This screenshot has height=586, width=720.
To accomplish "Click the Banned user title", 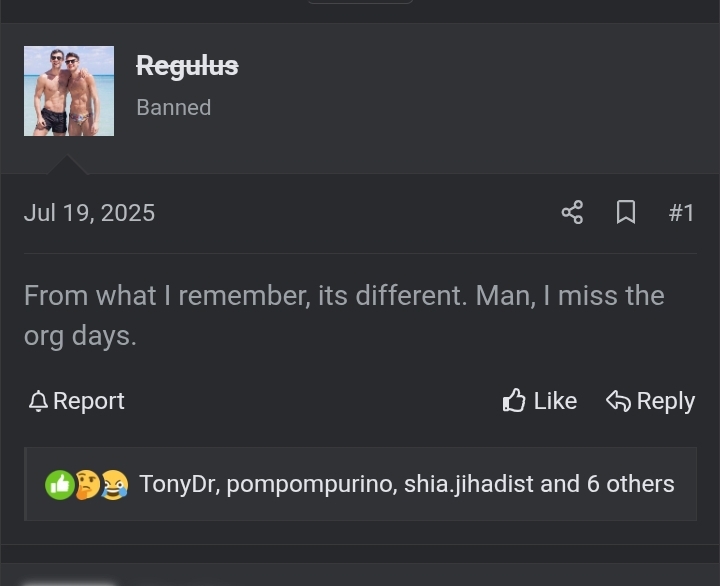I will (174, 107).
